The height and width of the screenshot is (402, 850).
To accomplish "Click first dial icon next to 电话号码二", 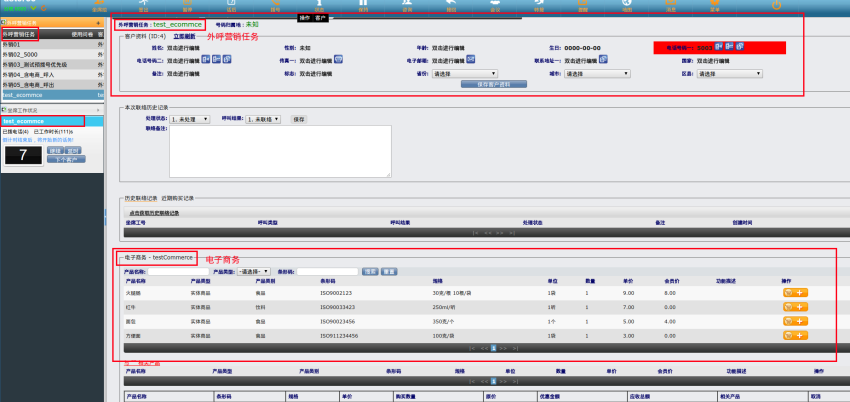I will point(206,59).
